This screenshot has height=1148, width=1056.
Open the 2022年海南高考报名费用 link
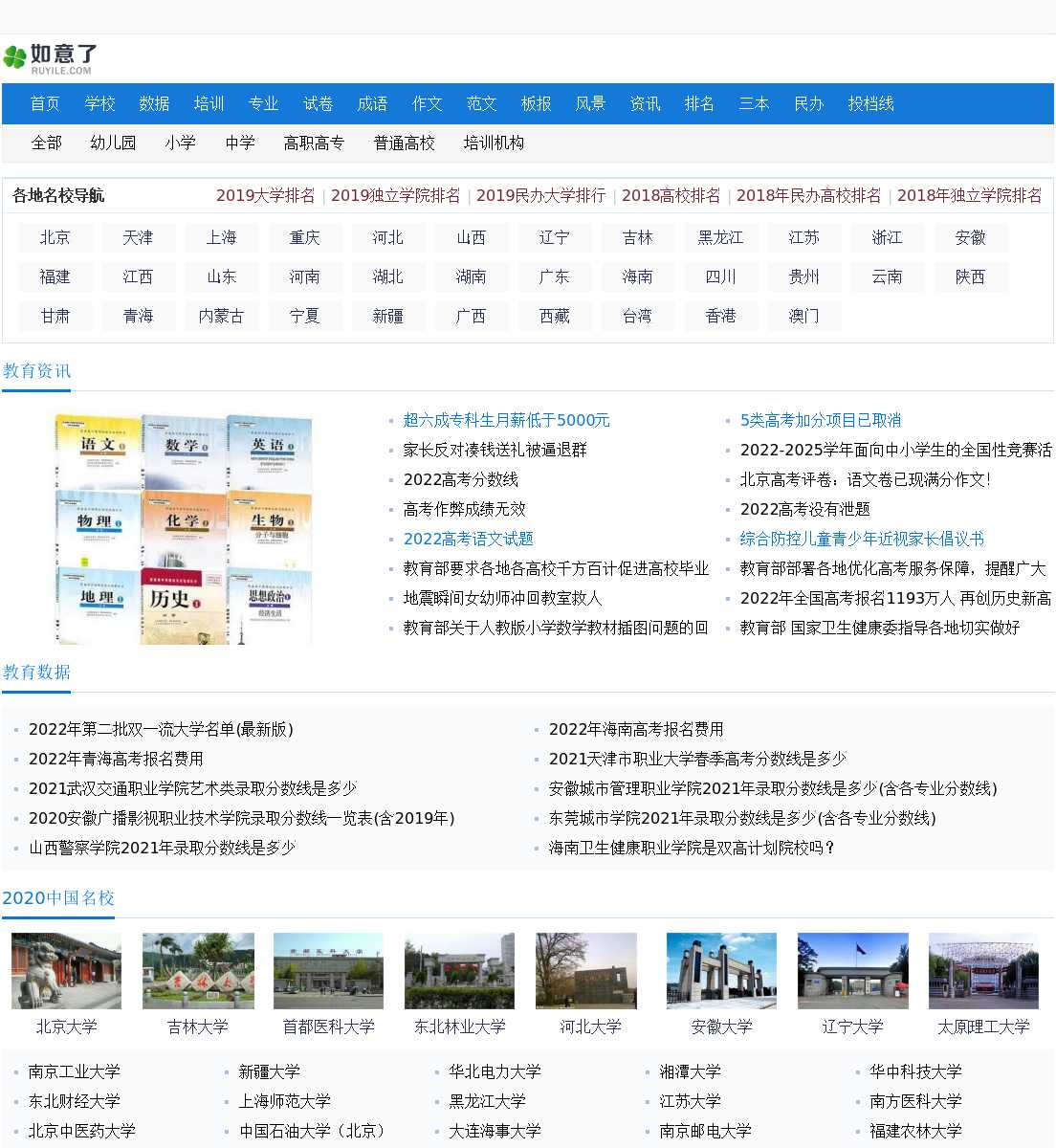coord(636,729)
